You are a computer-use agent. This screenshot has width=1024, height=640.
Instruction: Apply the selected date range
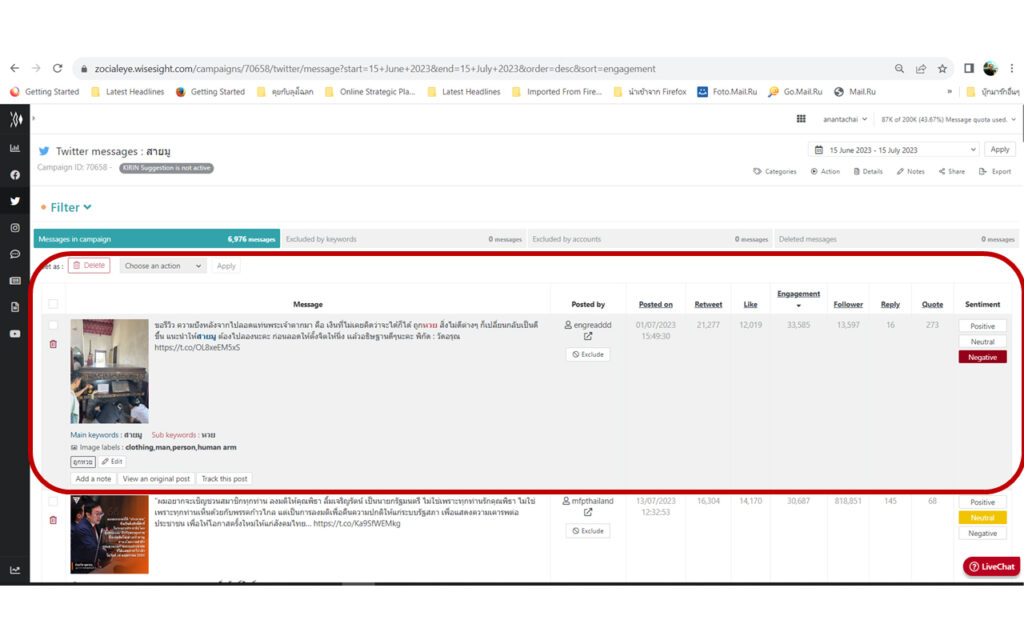pos(999,150)
